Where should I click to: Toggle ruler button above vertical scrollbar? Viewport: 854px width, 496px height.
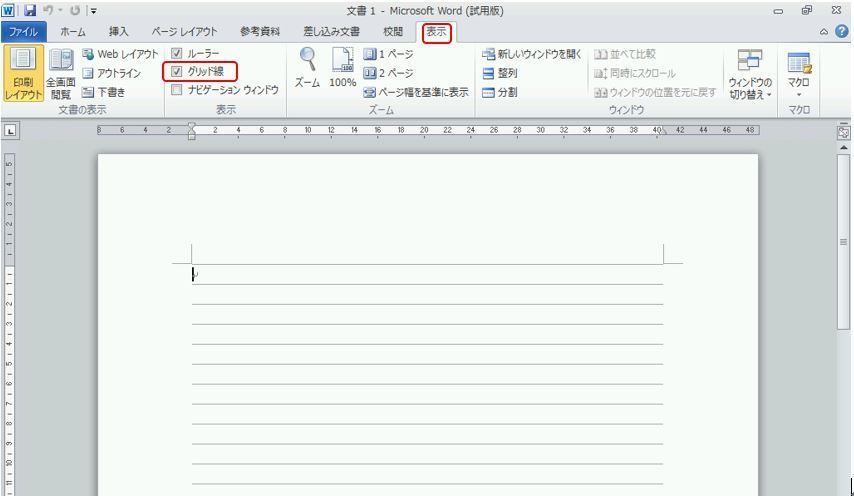point(843,132)
